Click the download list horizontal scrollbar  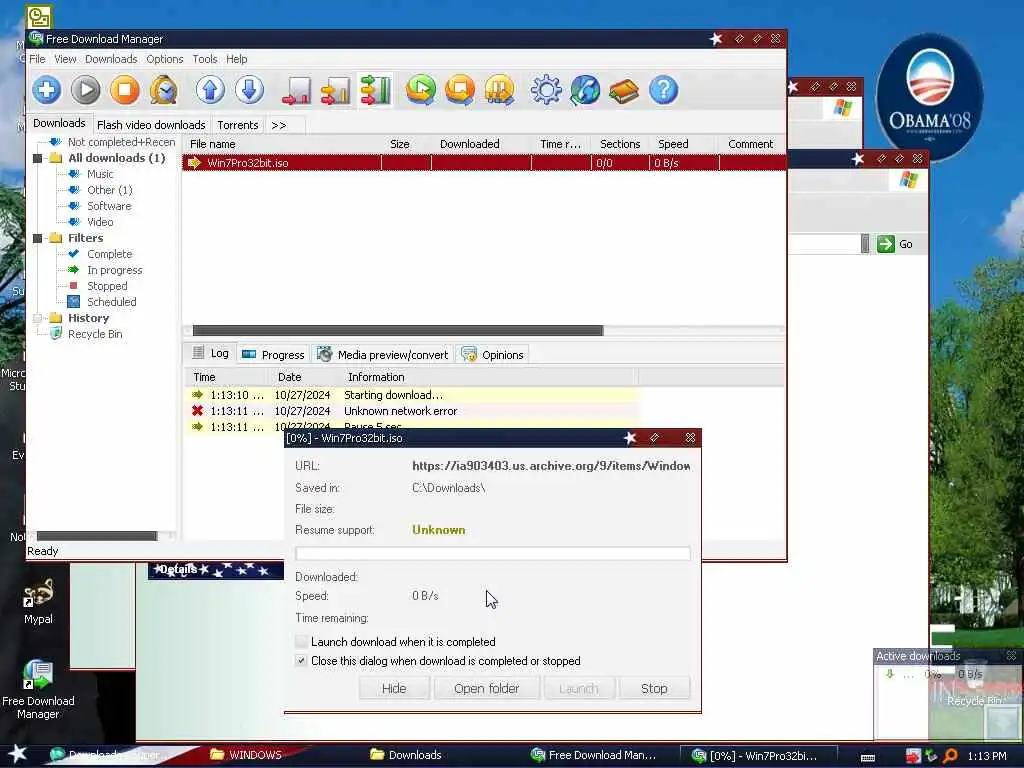398,330
